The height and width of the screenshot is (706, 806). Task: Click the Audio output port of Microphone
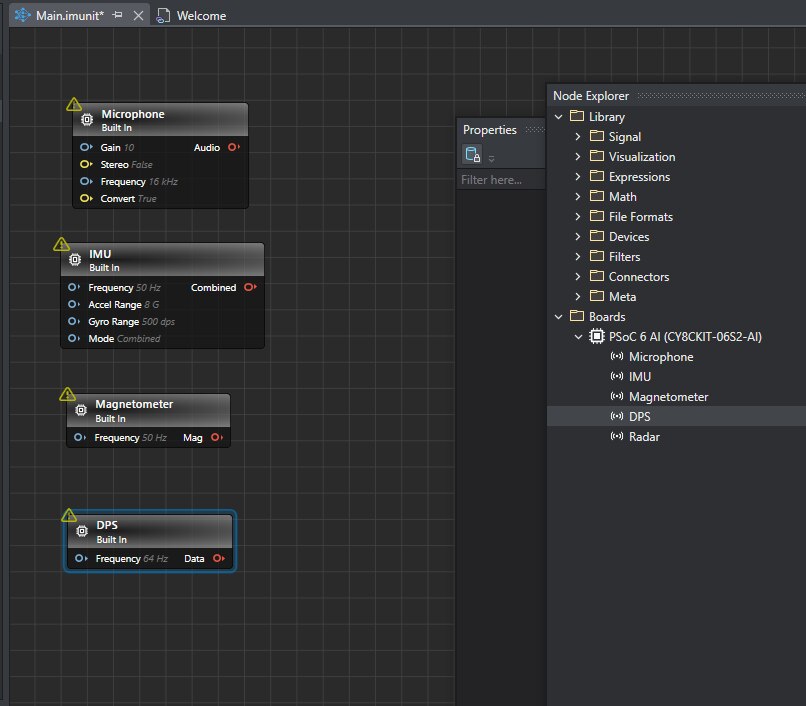(x=233, y=148)
